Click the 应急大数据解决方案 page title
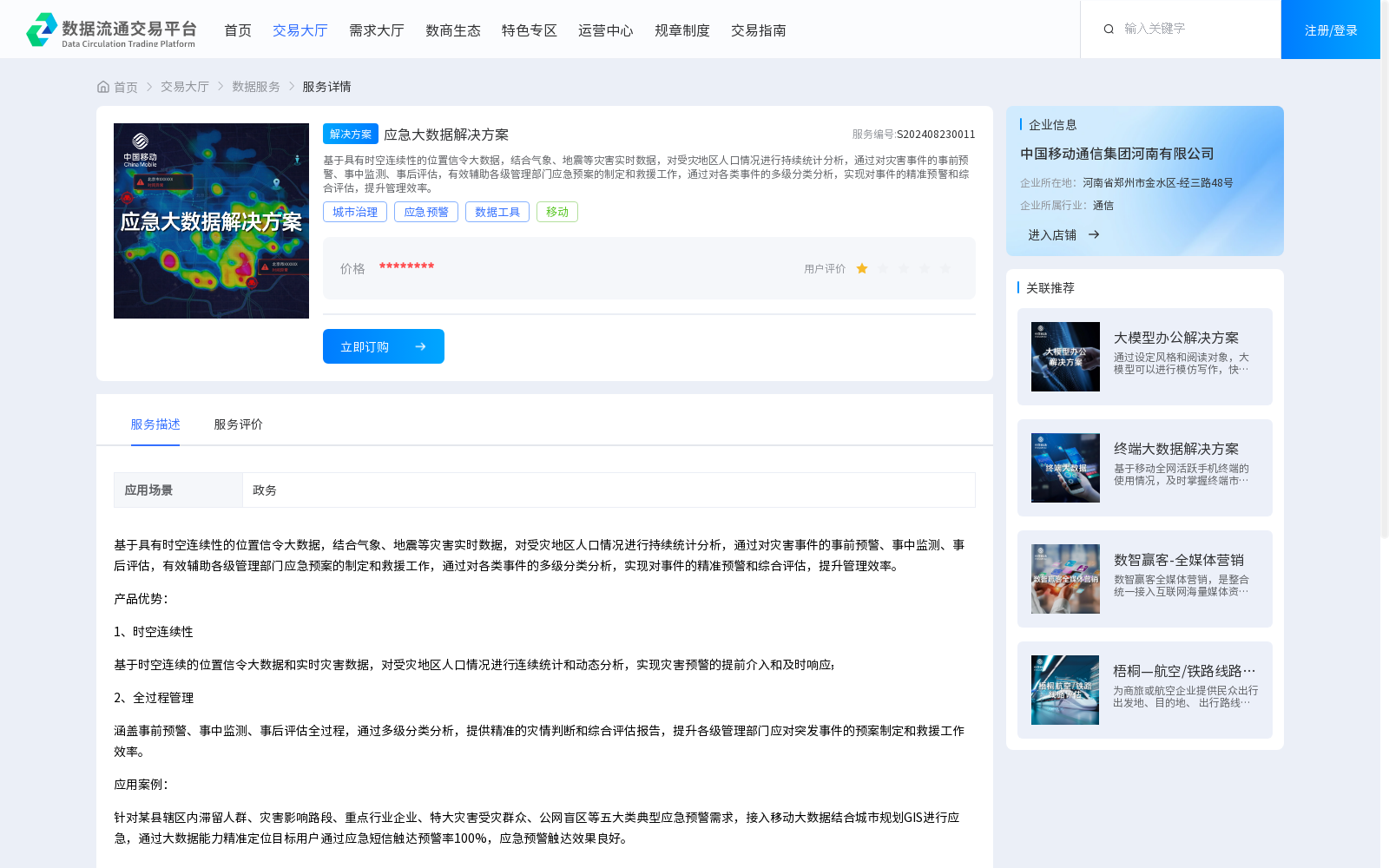Screen dimensions: 1389x868 (x=446, y=135)
